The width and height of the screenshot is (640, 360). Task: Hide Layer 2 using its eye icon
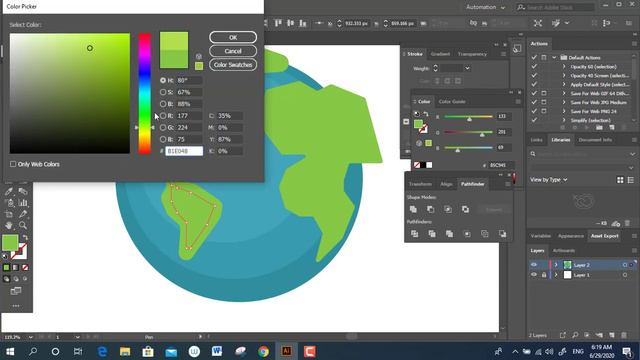pos(534,265)
